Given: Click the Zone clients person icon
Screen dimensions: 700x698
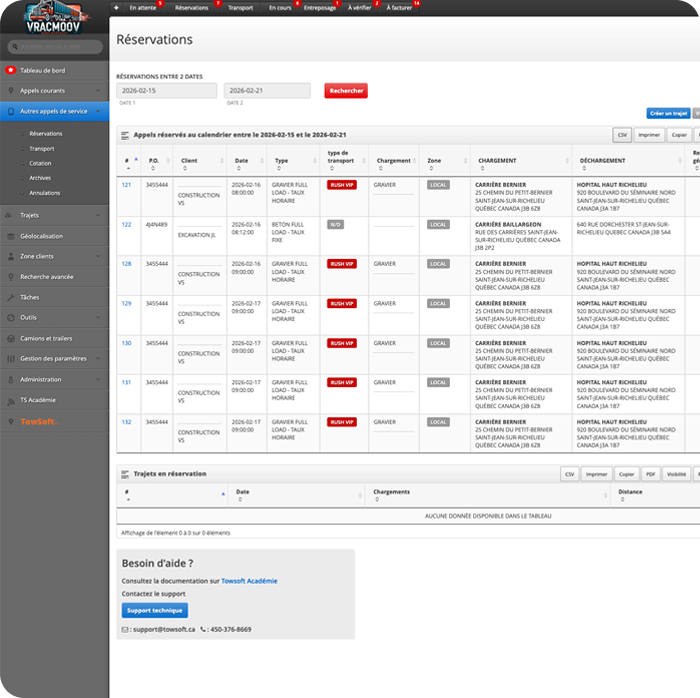Looking at the screenshot, I should pos(11,256).
